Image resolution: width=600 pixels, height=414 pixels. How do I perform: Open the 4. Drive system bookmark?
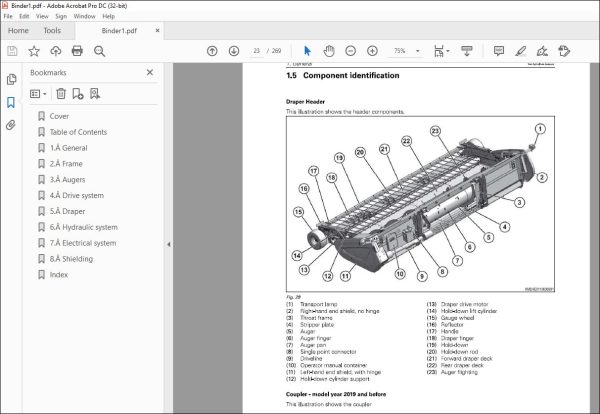click(77, 196)
